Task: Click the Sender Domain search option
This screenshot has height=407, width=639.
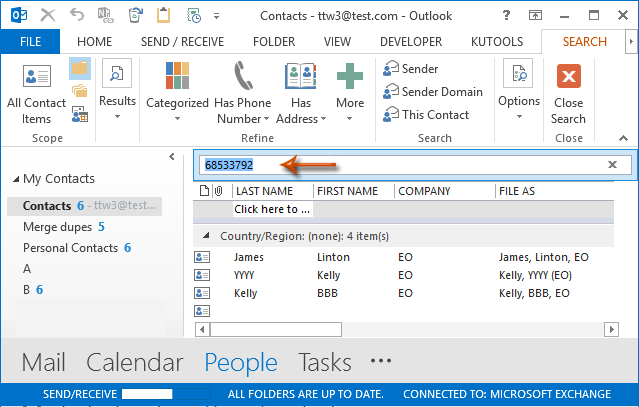Action: coord(433,92)
